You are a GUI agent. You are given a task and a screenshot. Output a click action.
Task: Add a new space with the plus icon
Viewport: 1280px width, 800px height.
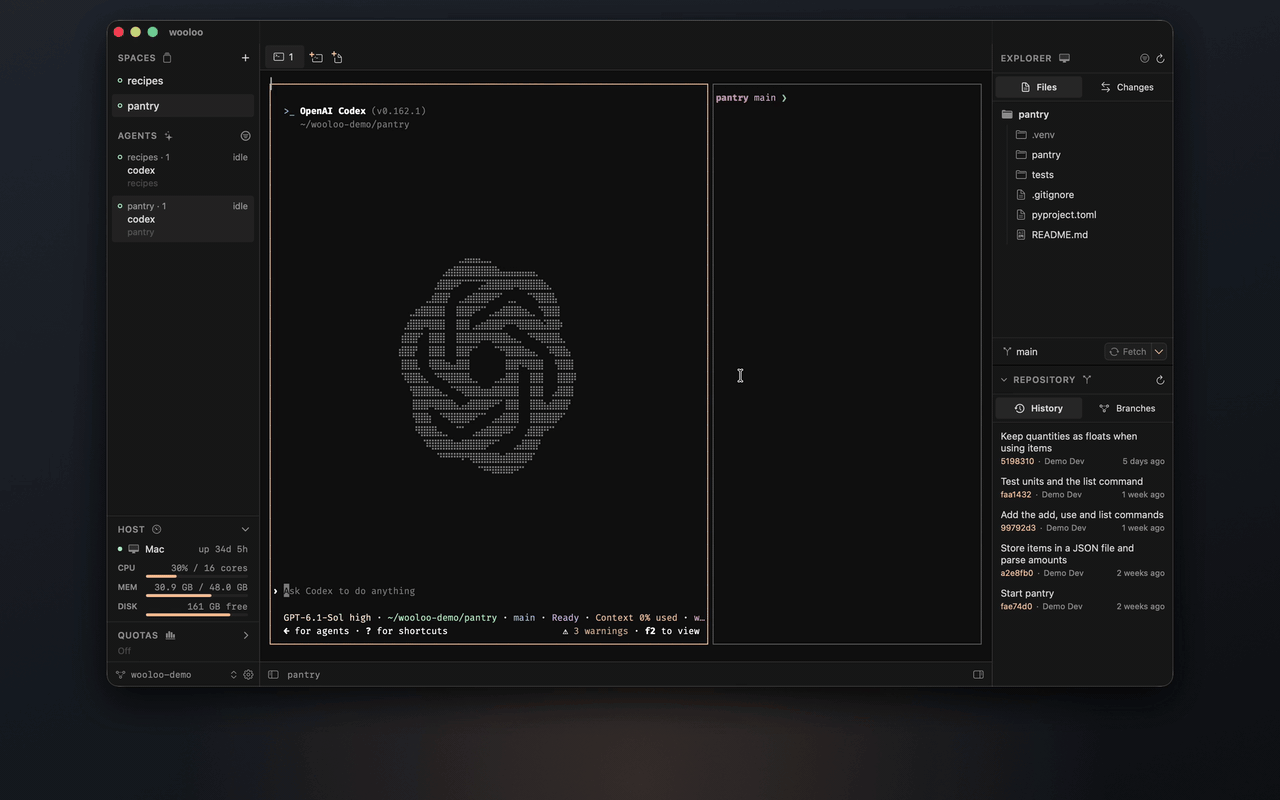point(245,58)
